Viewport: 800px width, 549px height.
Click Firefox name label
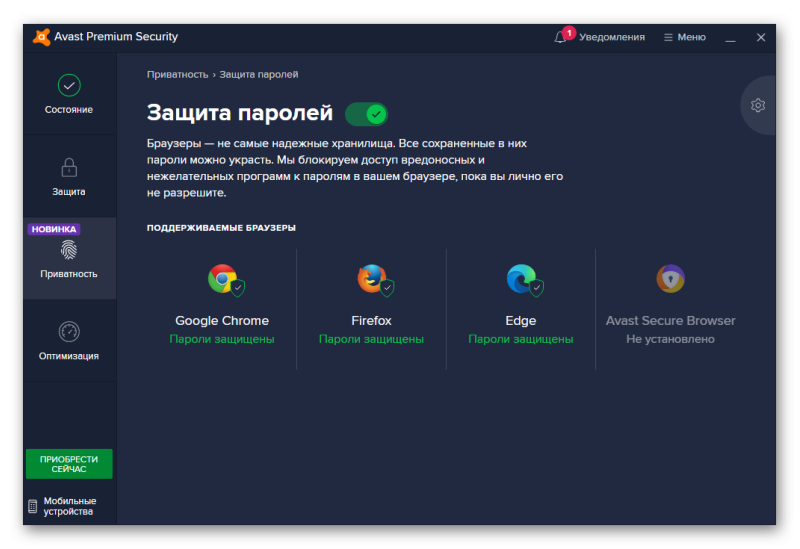[371, 320]
